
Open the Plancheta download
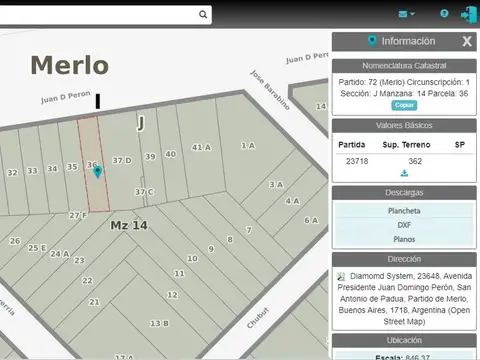click(x=404, y=211)
